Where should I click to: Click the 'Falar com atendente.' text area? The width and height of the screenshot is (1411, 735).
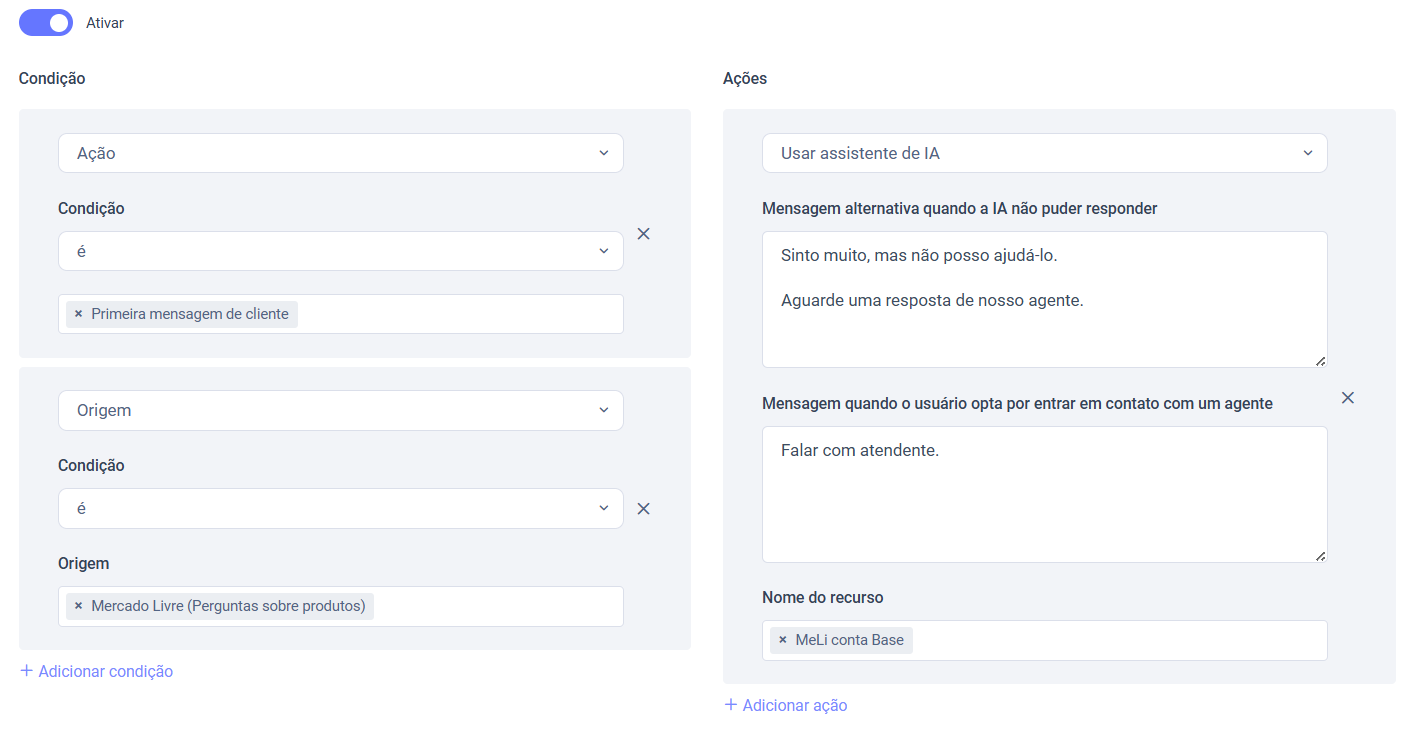(x=1044, y=500)
